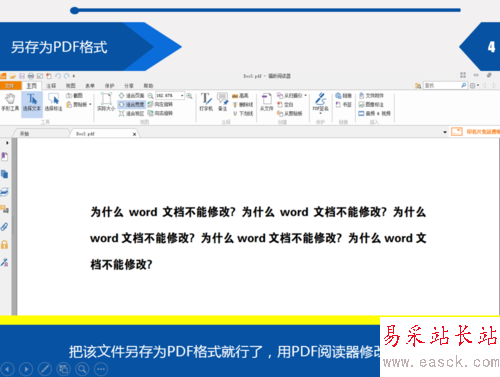Add a Bookmark (书签)
This screenshot has width=500, height=377.
tap(343, 105)
